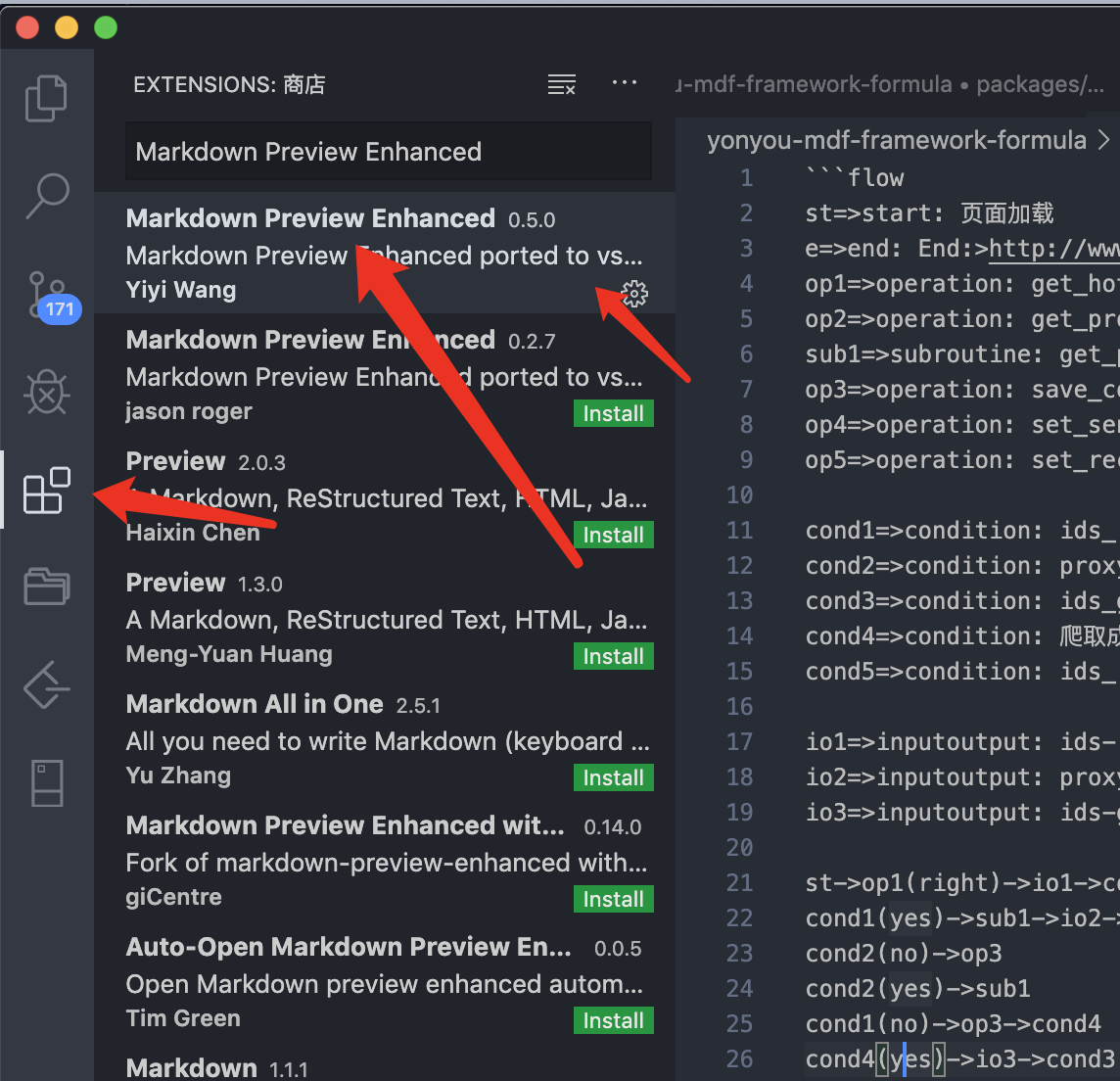Image resolution: width=1120 pixels, height=1081 pixels.
Task: Install Markdown Preview Enhanced by jason roger
Action: pyautogui.click(x=614, y=413)
